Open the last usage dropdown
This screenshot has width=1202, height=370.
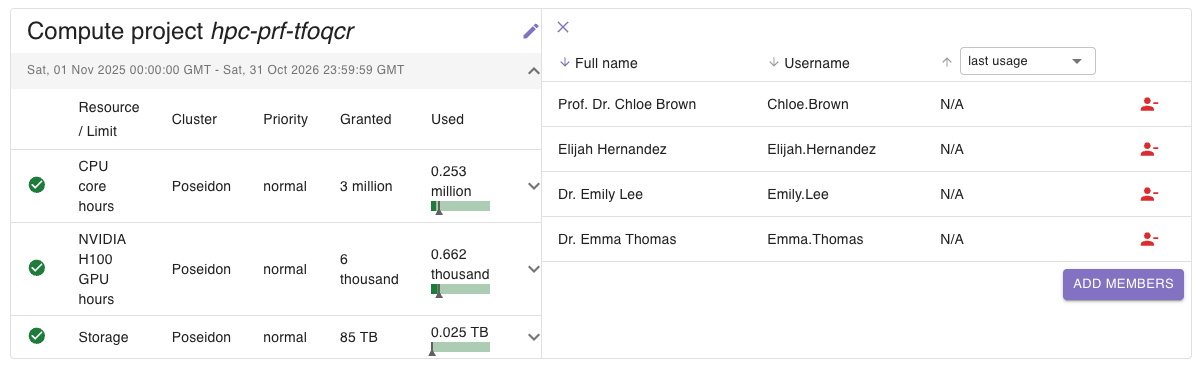click(1028, 61)
